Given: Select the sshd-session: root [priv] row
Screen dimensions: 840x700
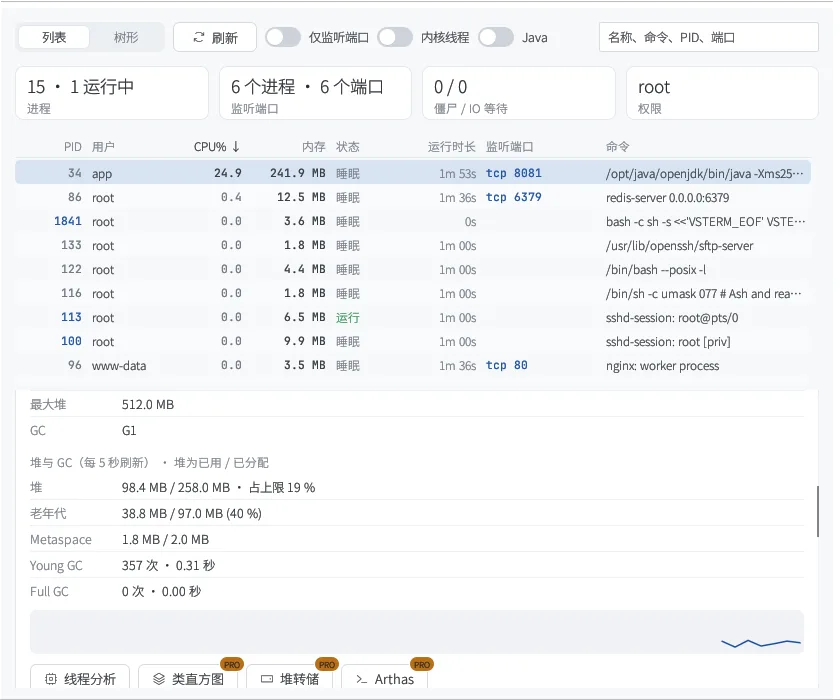Looking at the screenshot, I should click(412, 341).
